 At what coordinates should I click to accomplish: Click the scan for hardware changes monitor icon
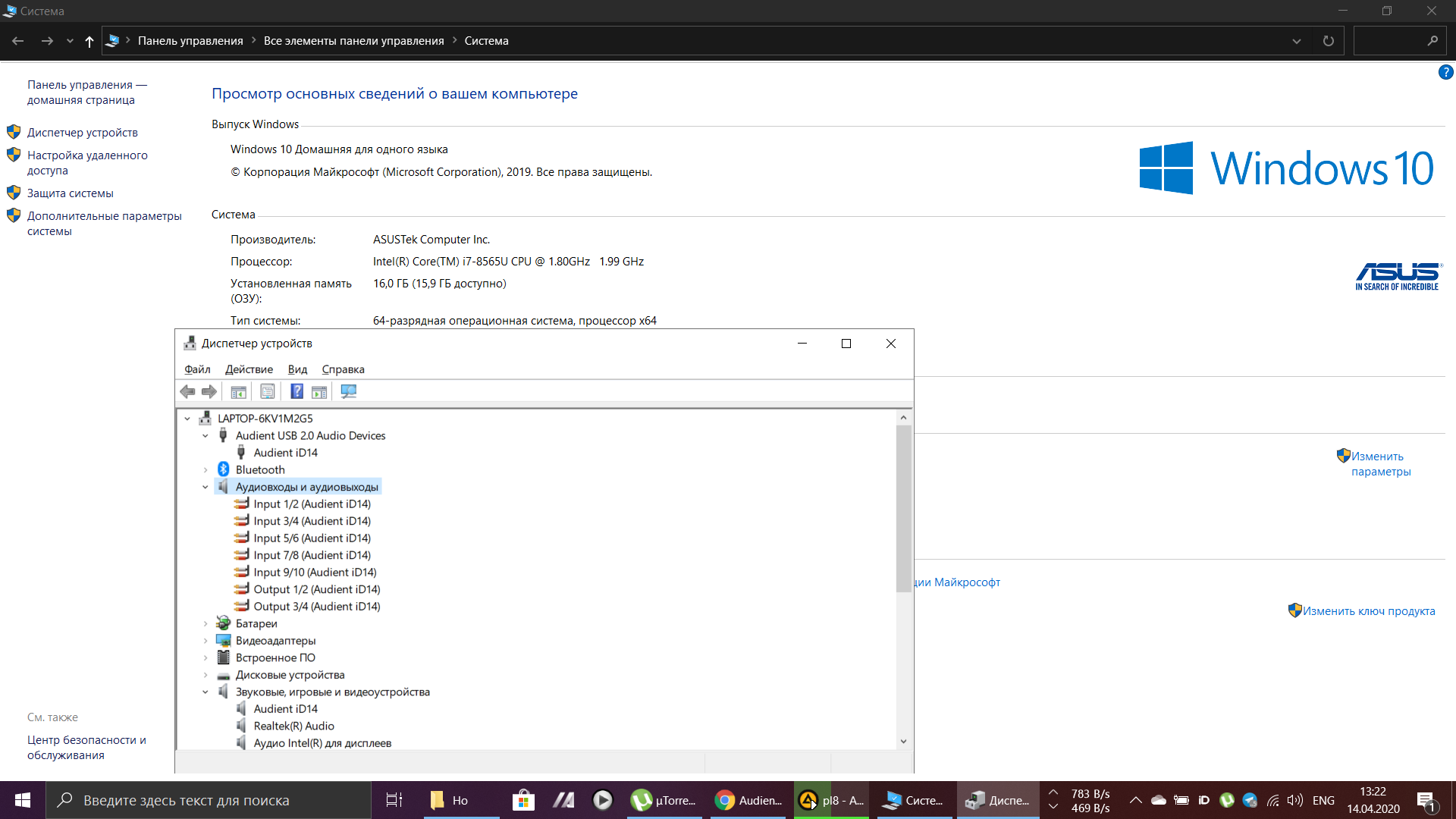(x=348, y=391)
